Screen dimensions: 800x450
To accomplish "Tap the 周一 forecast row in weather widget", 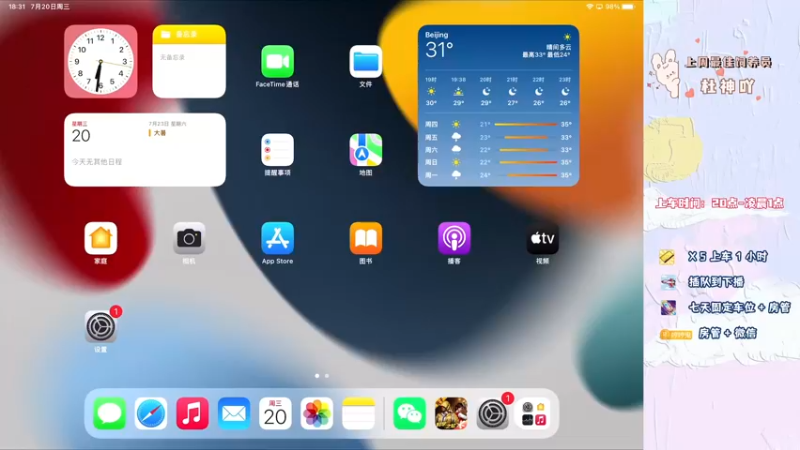I will pos(498,175).
